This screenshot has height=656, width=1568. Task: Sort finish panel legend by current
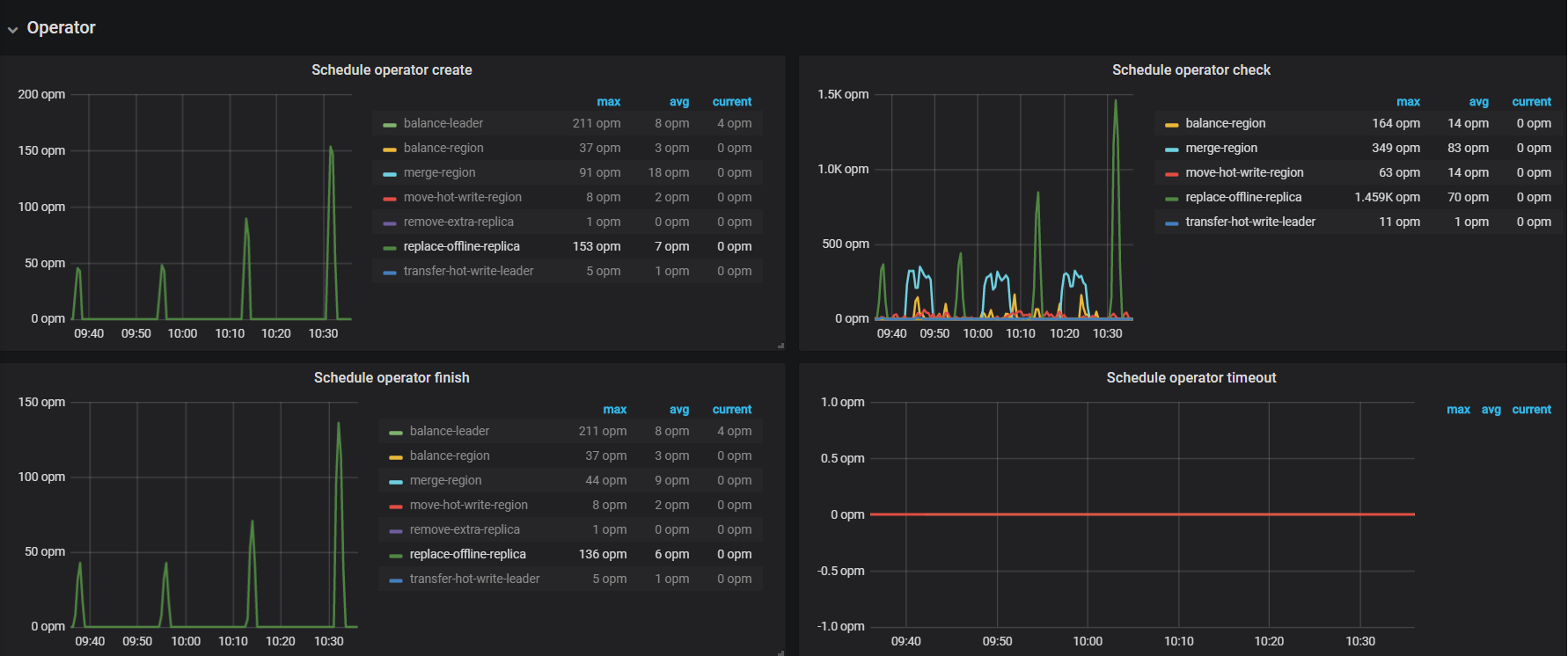732,410
